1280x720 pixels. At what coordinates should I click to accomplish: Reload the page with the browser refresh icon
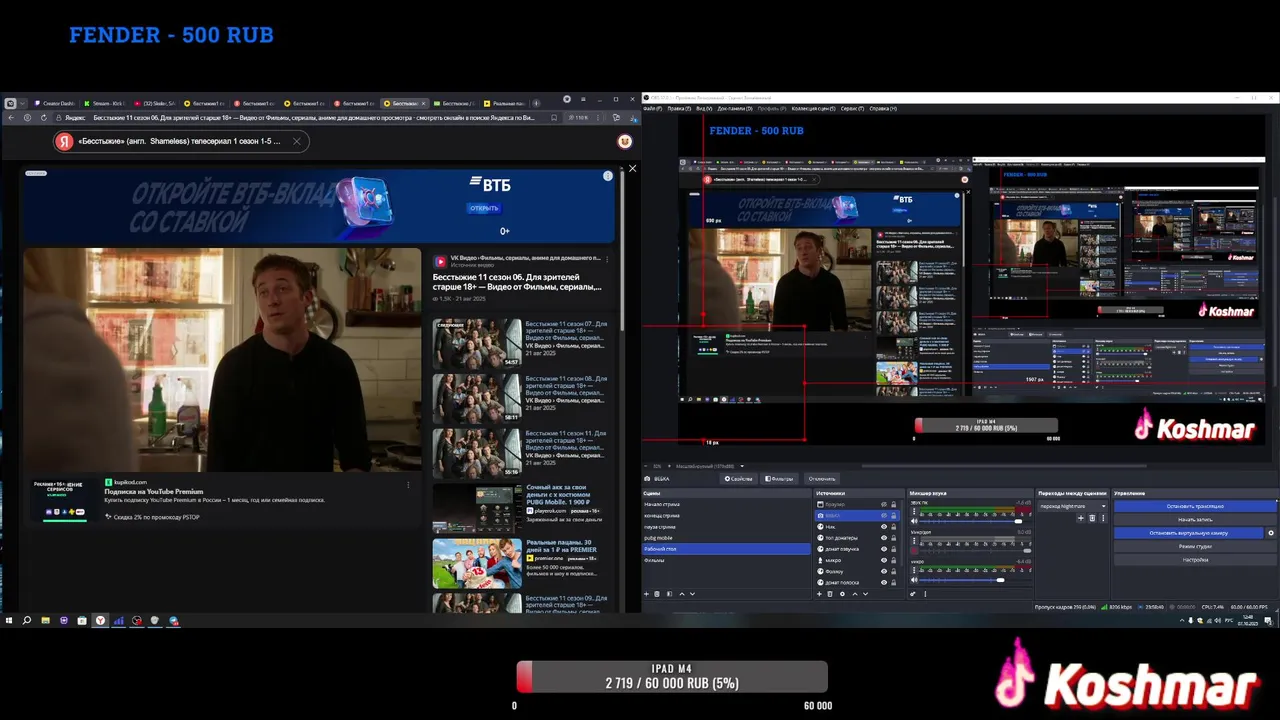coord(43,118)
